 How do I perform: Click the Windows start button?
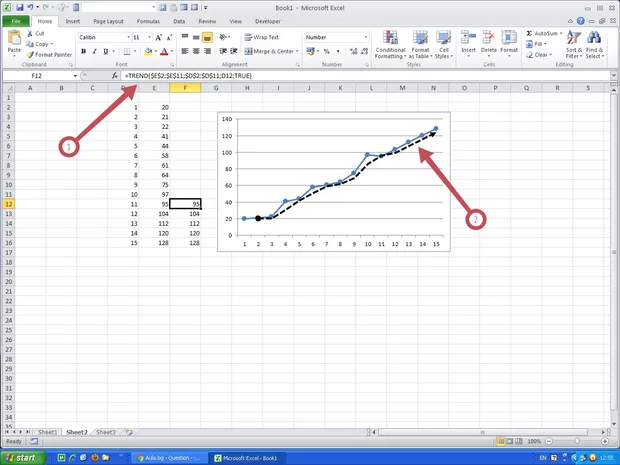pos(23,458)
